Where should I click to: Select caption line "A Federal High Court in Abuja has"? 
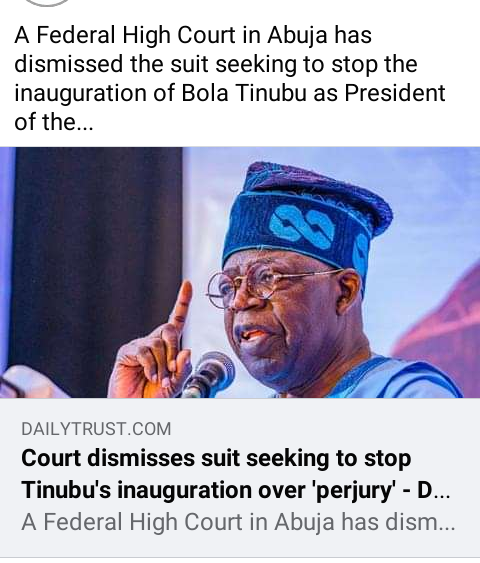(x=193, y=36)
